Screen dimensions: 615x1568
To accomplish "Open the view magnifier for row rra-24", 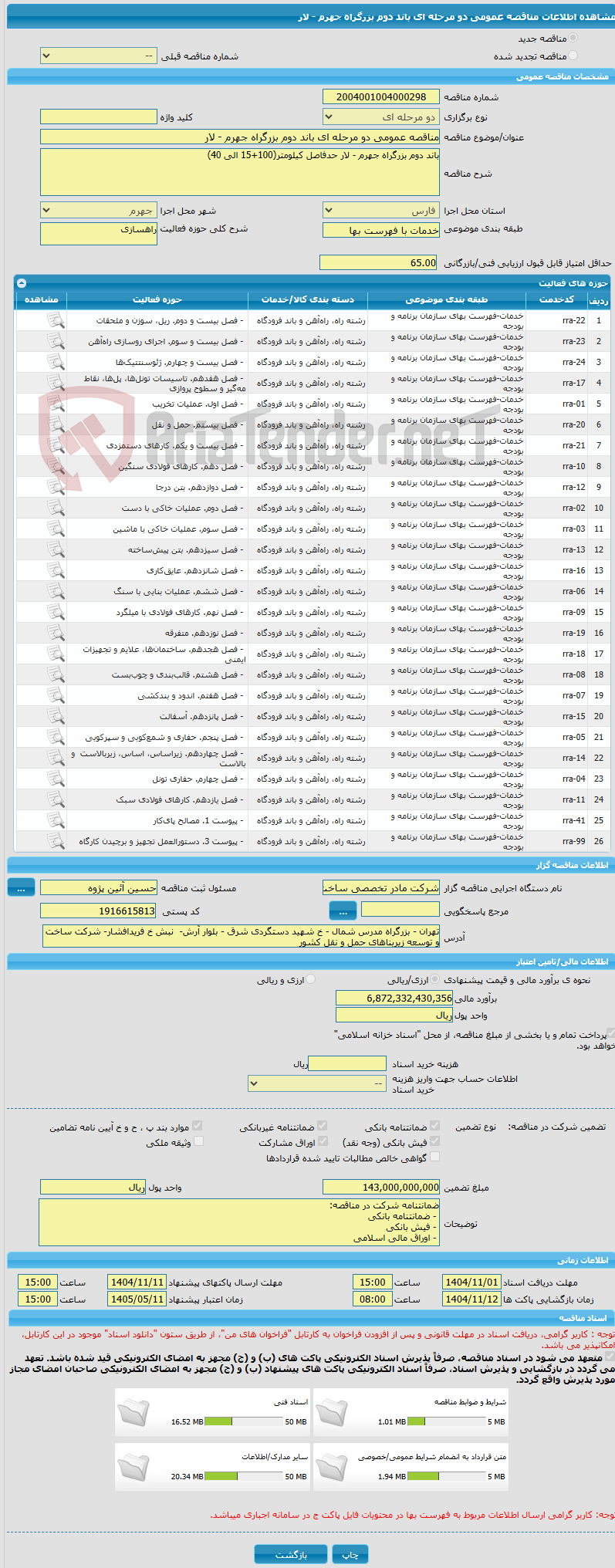I will point(56,362).
